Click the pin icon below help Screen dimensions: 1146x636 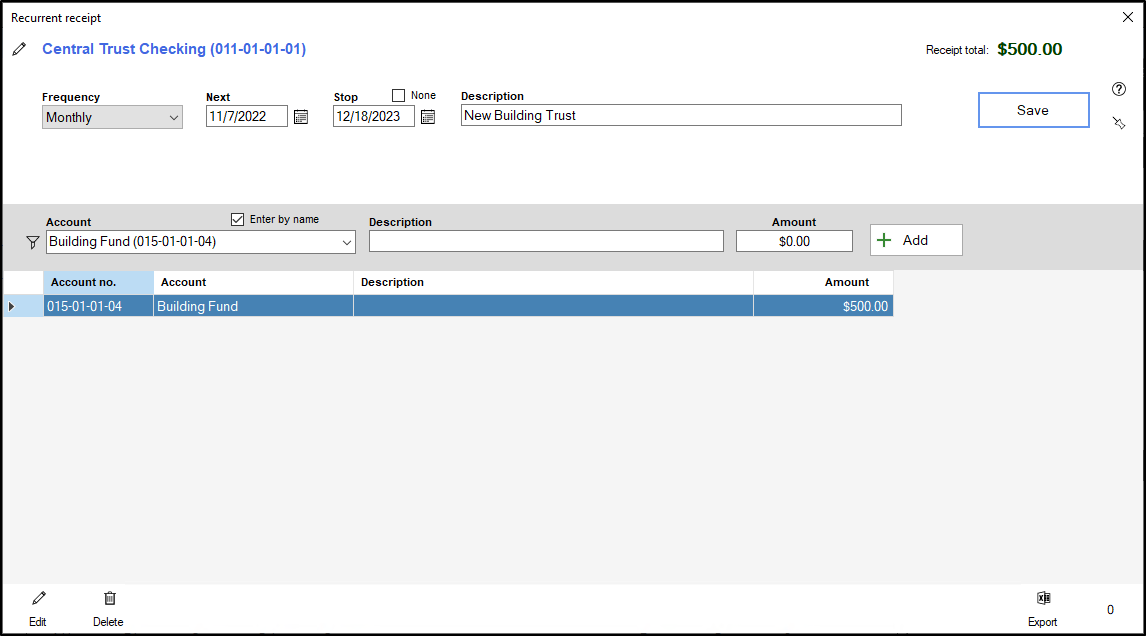click(x=1119, y=122)
